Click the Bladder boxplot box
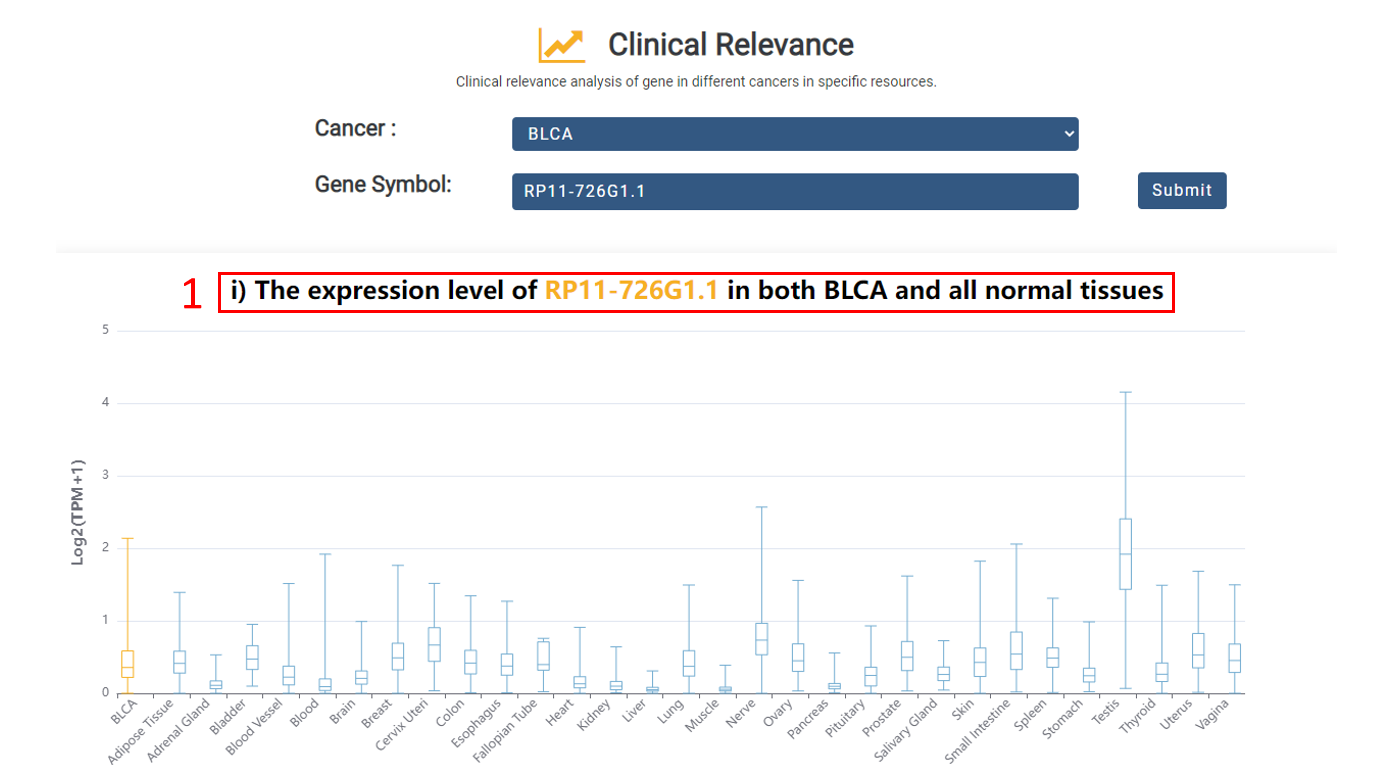This screenshot has width=1399, height=778. [252, 657]
